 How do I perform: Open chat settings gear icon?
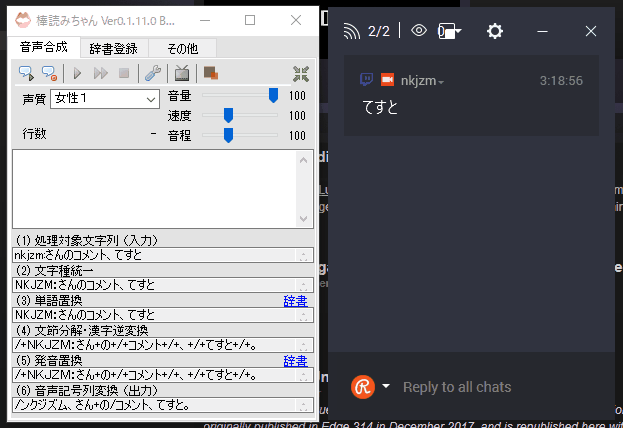(495, 31)
